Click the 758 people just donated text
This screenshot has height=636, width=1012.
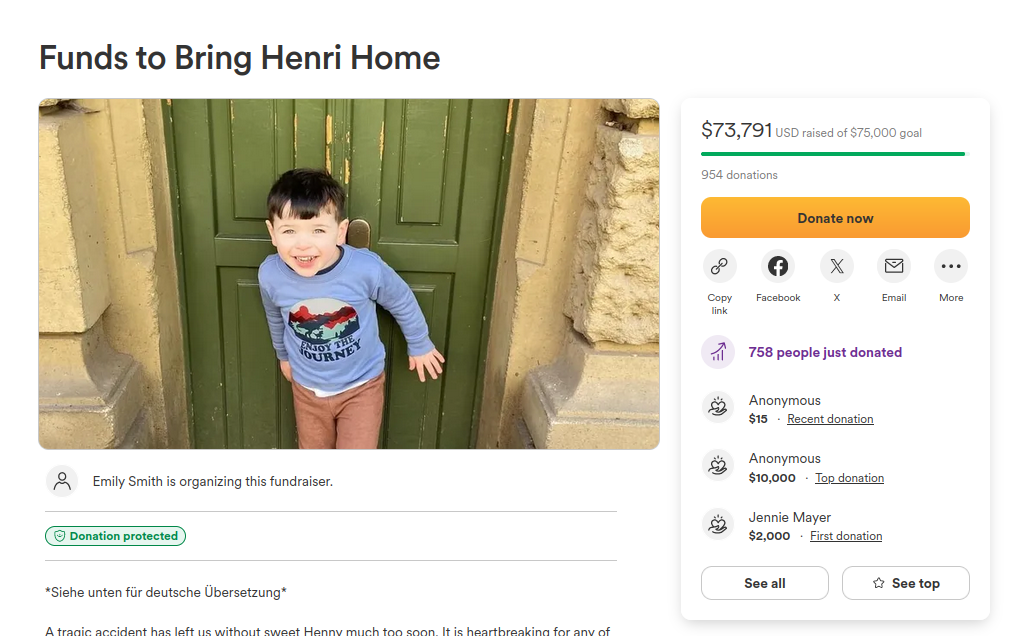825,352
